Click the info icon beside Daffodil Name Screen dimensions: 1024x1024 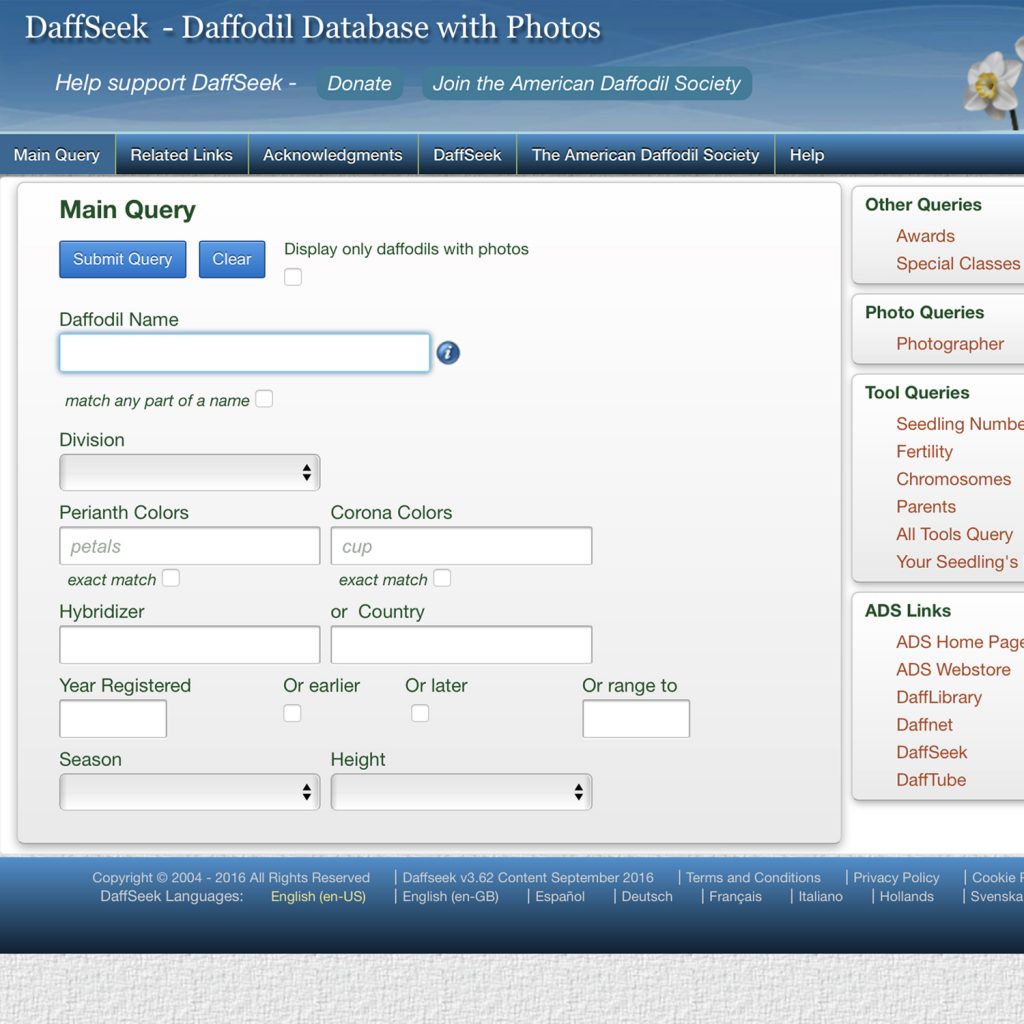point(448,353)
